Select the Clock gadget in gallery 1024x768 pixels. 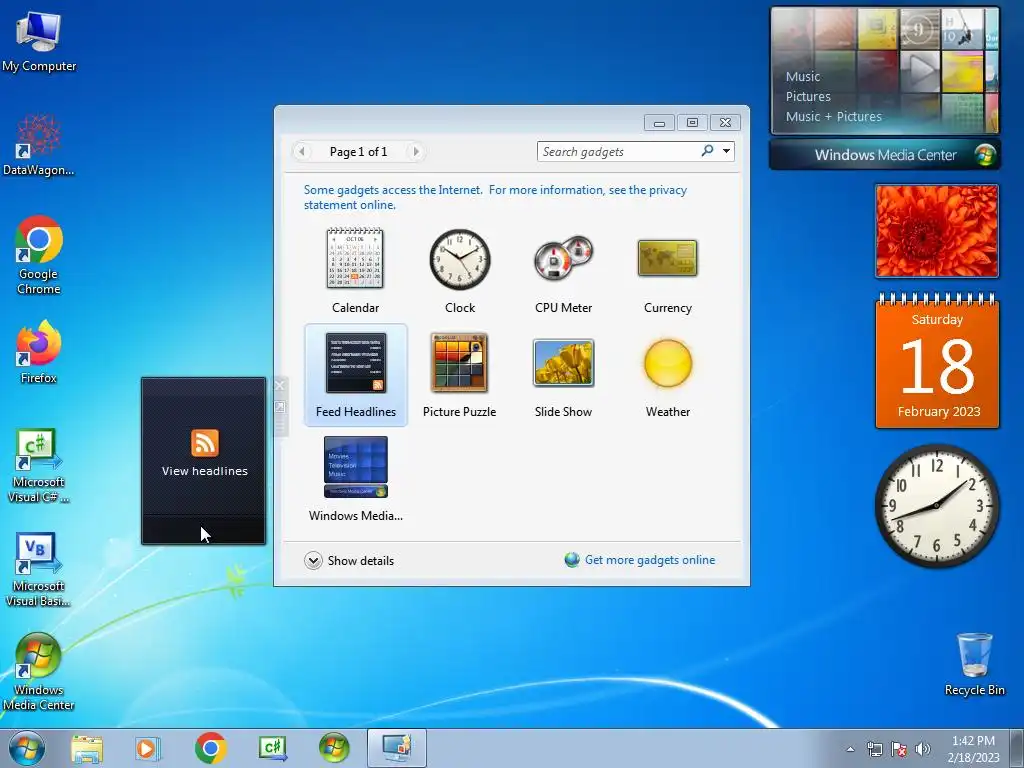coord(460,270)
